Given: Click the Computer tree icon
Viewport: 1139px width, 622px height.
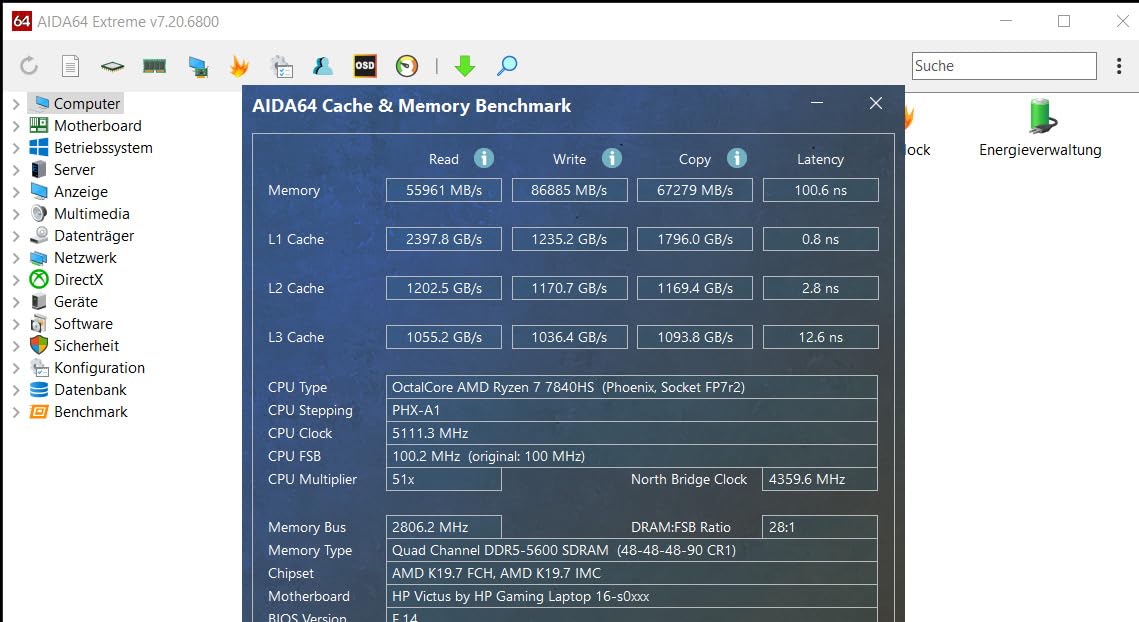Looking at the screenshot, I should 42,103.
